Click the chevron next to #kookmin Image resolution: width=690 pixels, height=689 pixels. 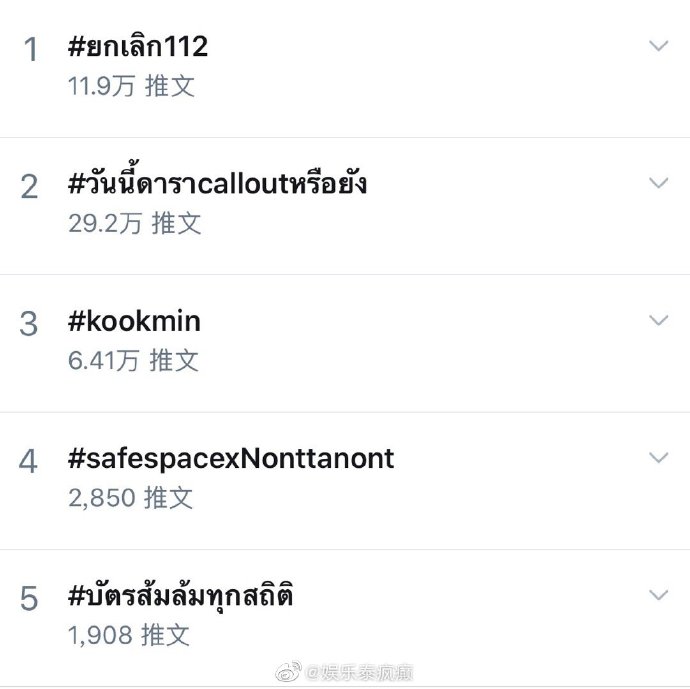pos(657,320)
